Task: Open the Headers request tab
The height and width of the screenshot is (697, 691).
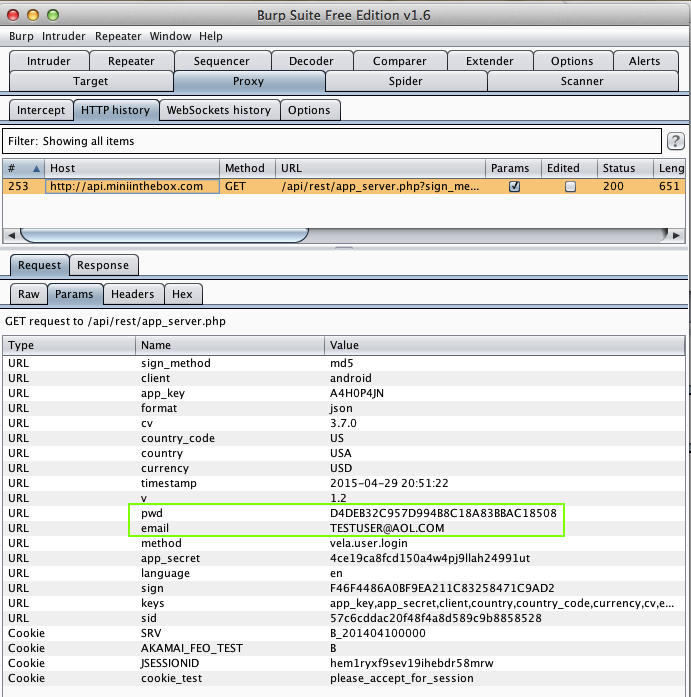Action: 132,294
